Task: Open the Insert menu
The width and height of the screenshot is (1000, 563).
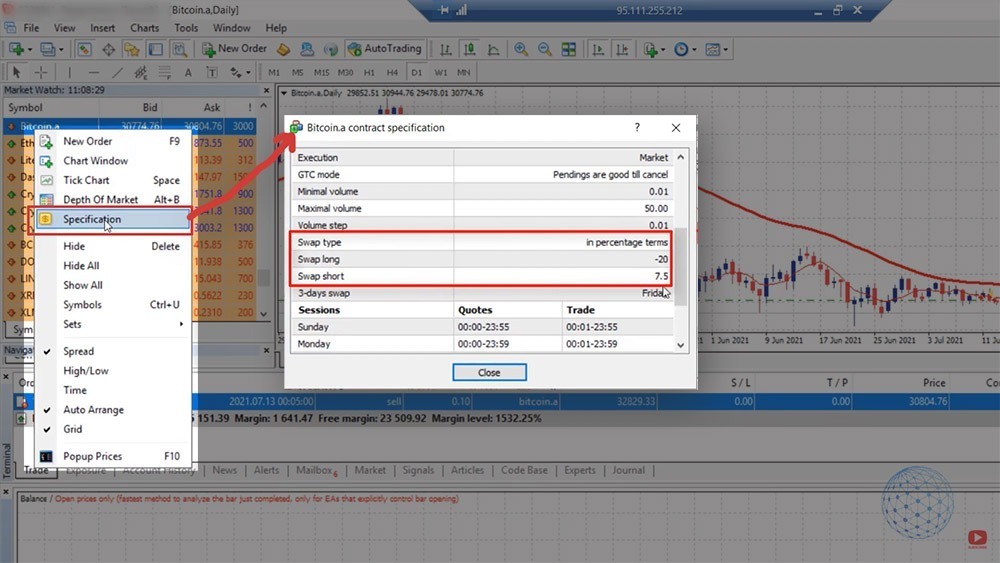Action: coord(102,28)
